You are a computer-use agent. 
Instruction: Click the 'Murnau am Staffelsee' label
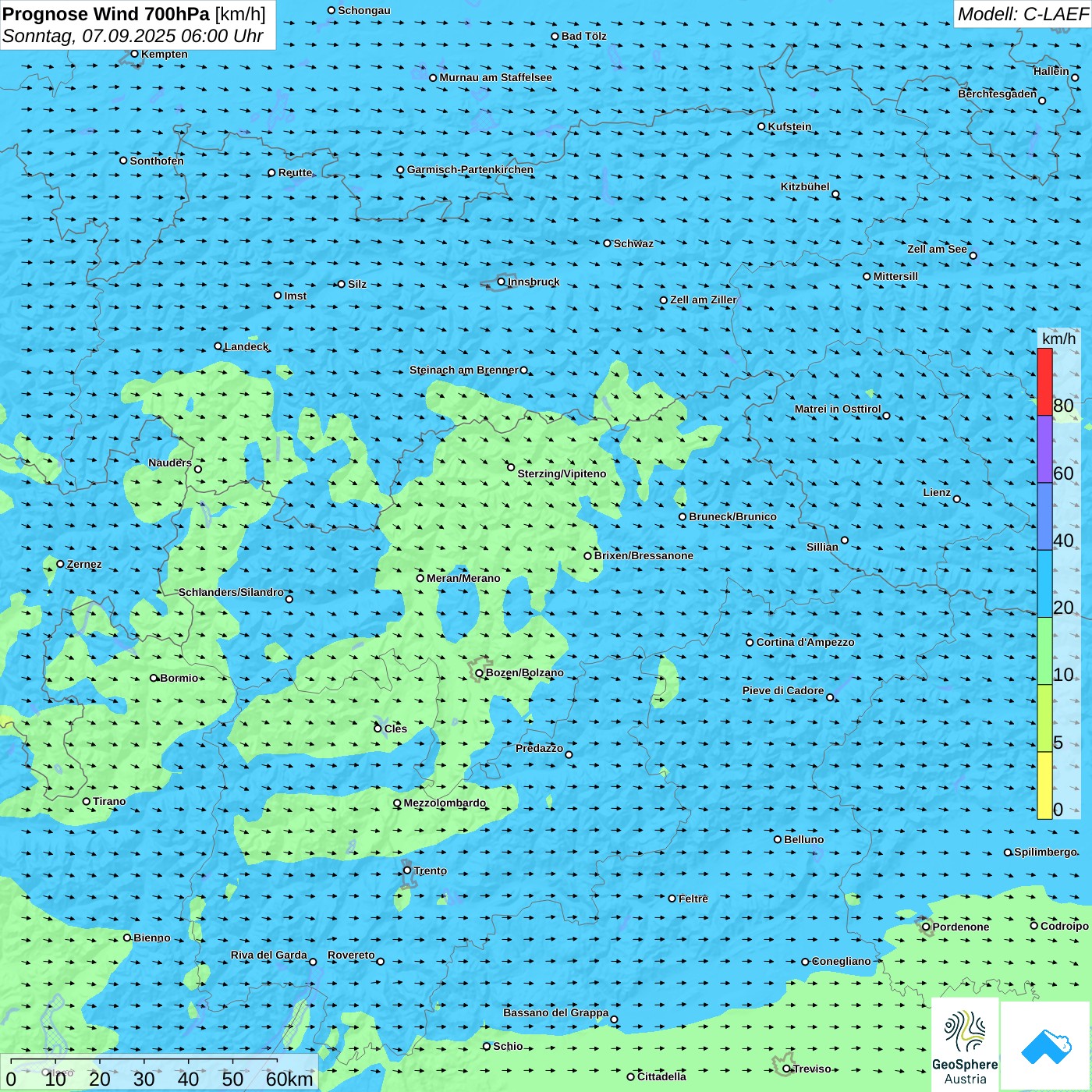click(495, 77)
